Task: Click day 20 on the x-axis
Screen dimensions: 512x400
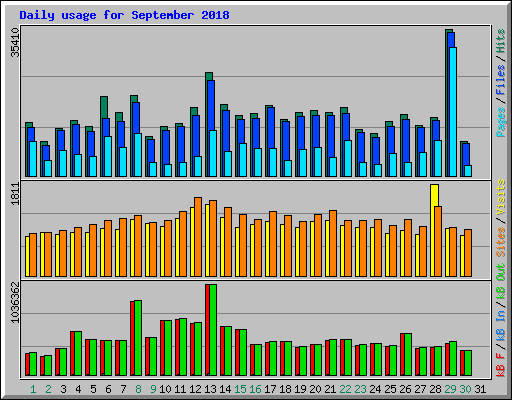Action: (315, 389)
